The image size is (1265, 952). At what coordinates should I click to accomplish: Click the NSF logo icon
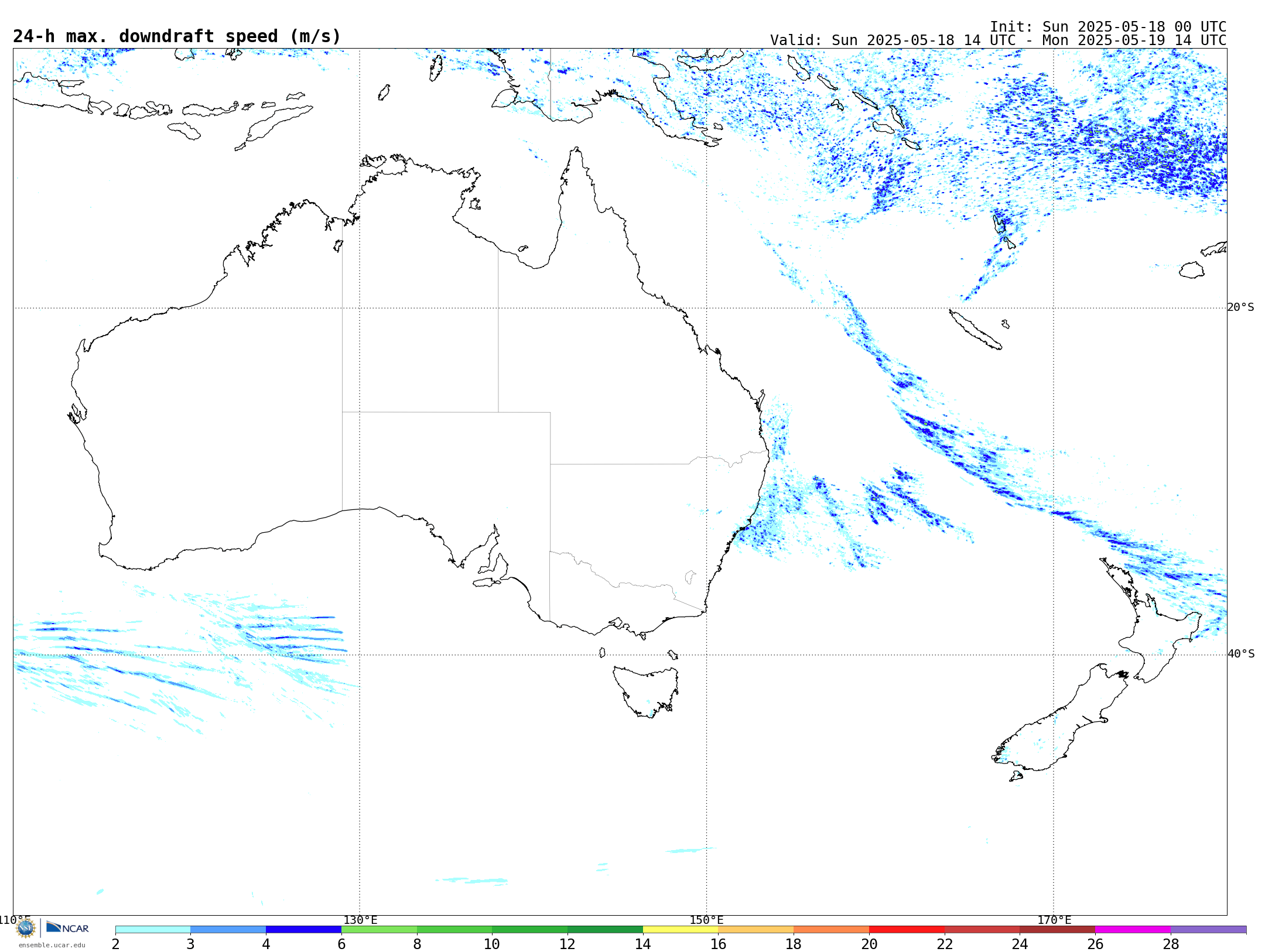(x=26, y=927)
